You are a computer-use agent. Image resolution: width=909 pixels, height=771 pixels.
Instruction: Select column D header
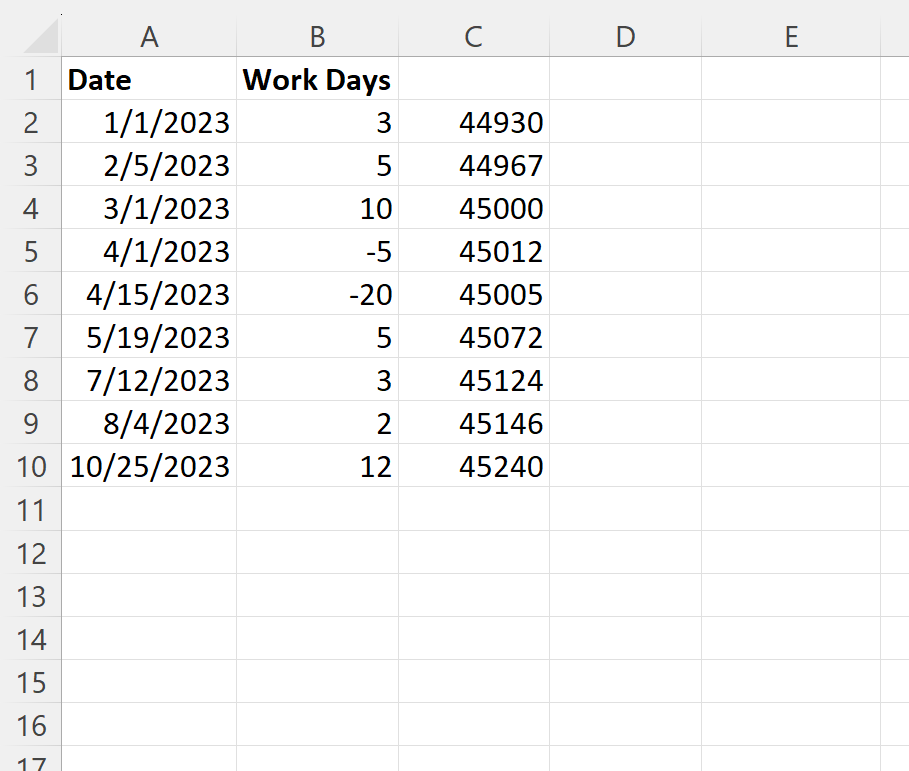point(625,37)
